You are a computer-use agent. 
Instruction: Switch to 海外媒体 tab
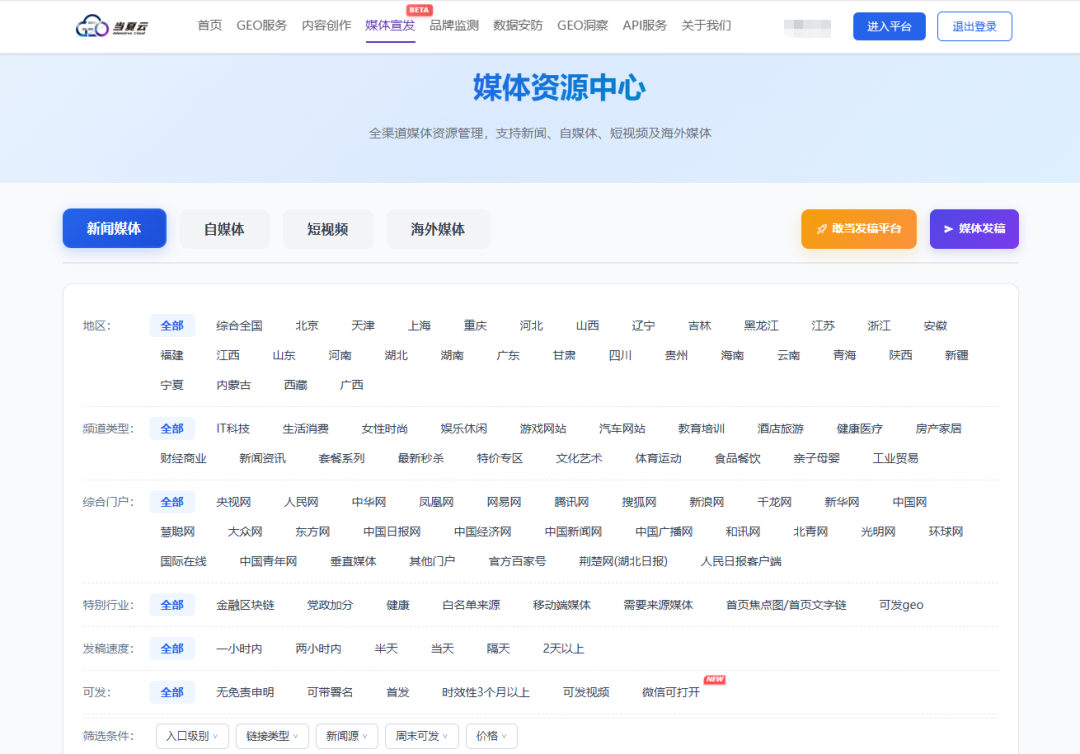point(438,229)
